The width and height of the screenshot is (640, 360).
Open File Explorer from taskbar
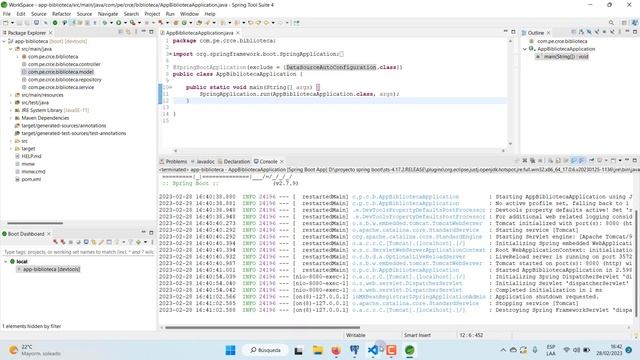click(x=317, y=350)
